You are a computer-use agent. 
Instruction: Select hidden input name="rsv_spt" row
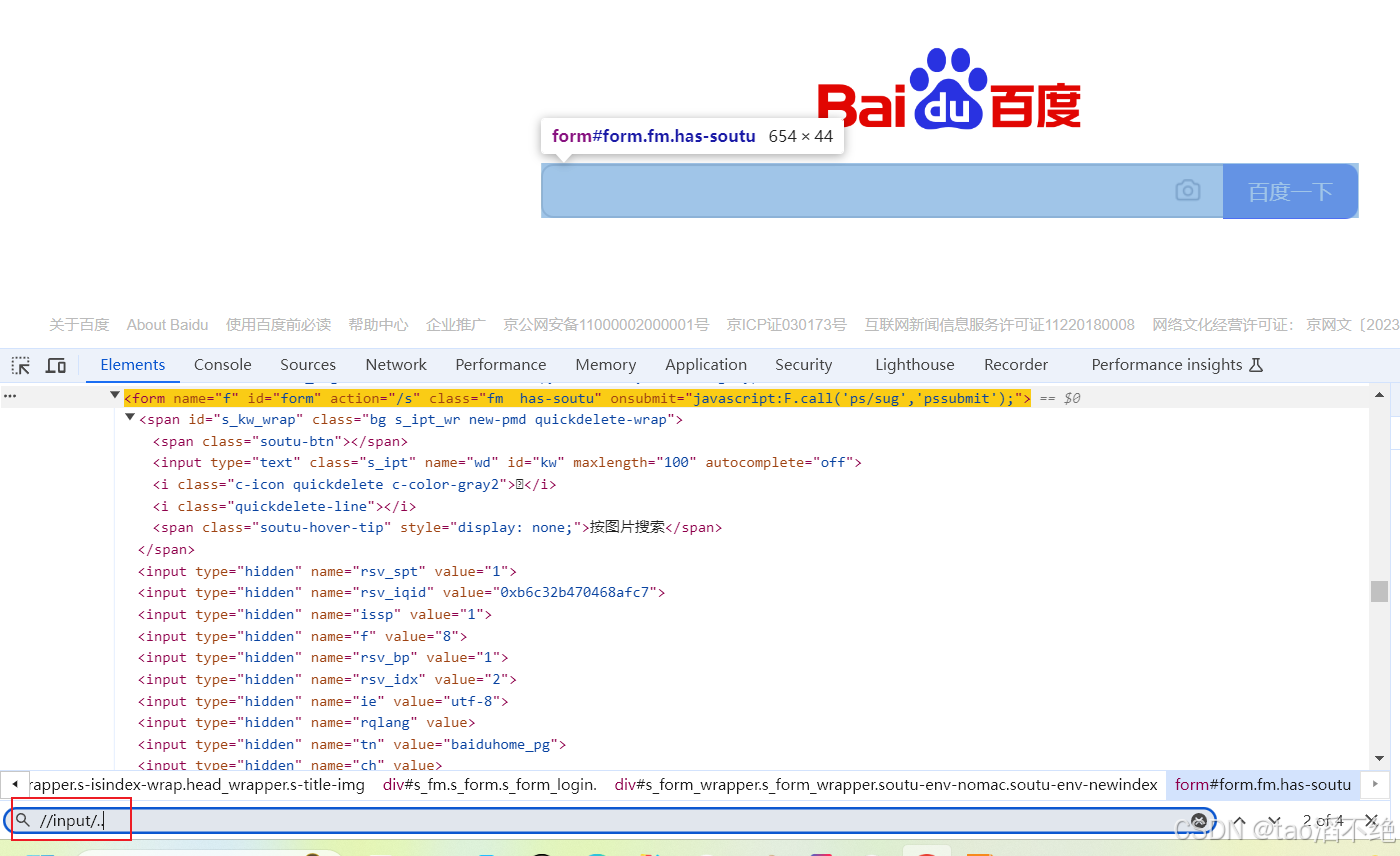pyautogui.click(x=327, y=571)
